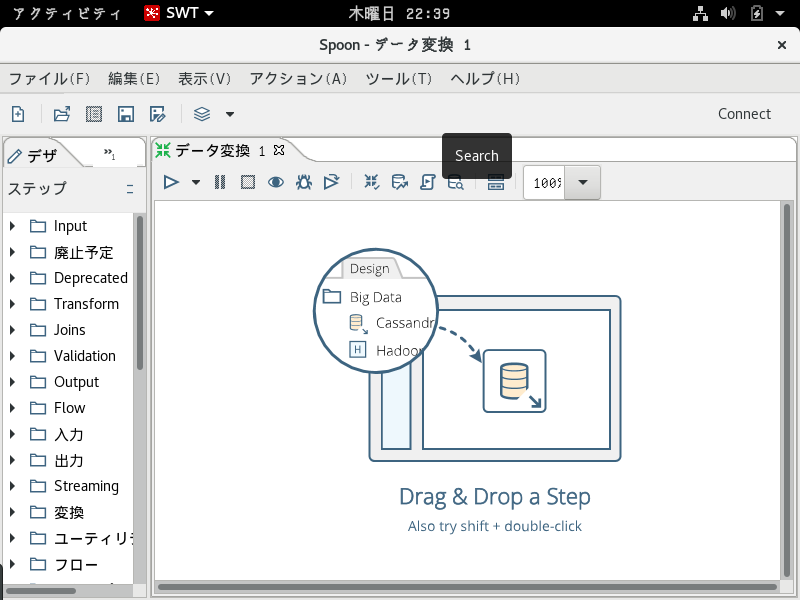This screenshot has width=800, height=600.
Task: Click the Perspectives layers icon
Action: 202,114
